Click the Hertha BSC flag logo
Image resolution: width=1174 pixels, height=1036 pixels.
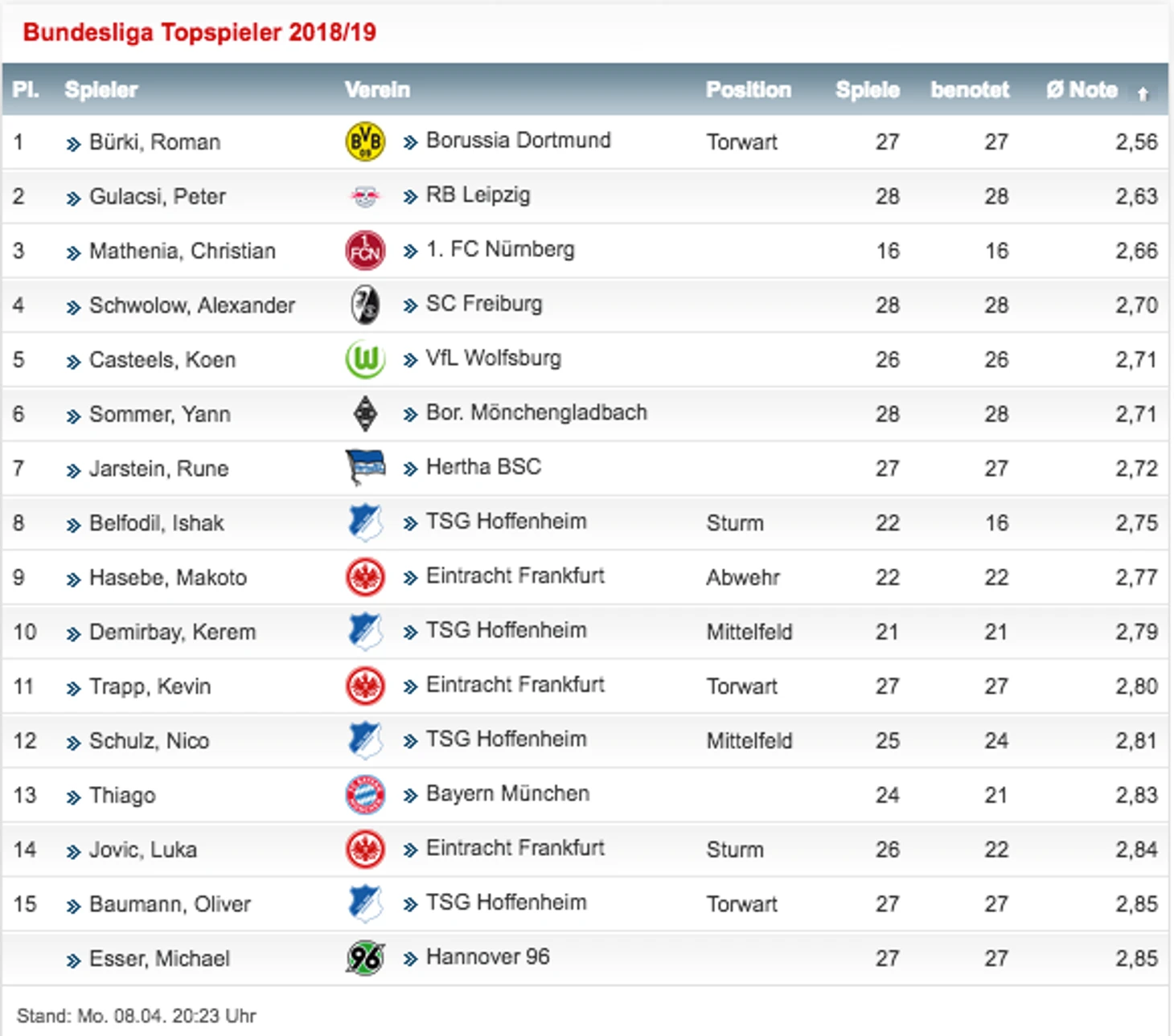[x=364, y=468]
